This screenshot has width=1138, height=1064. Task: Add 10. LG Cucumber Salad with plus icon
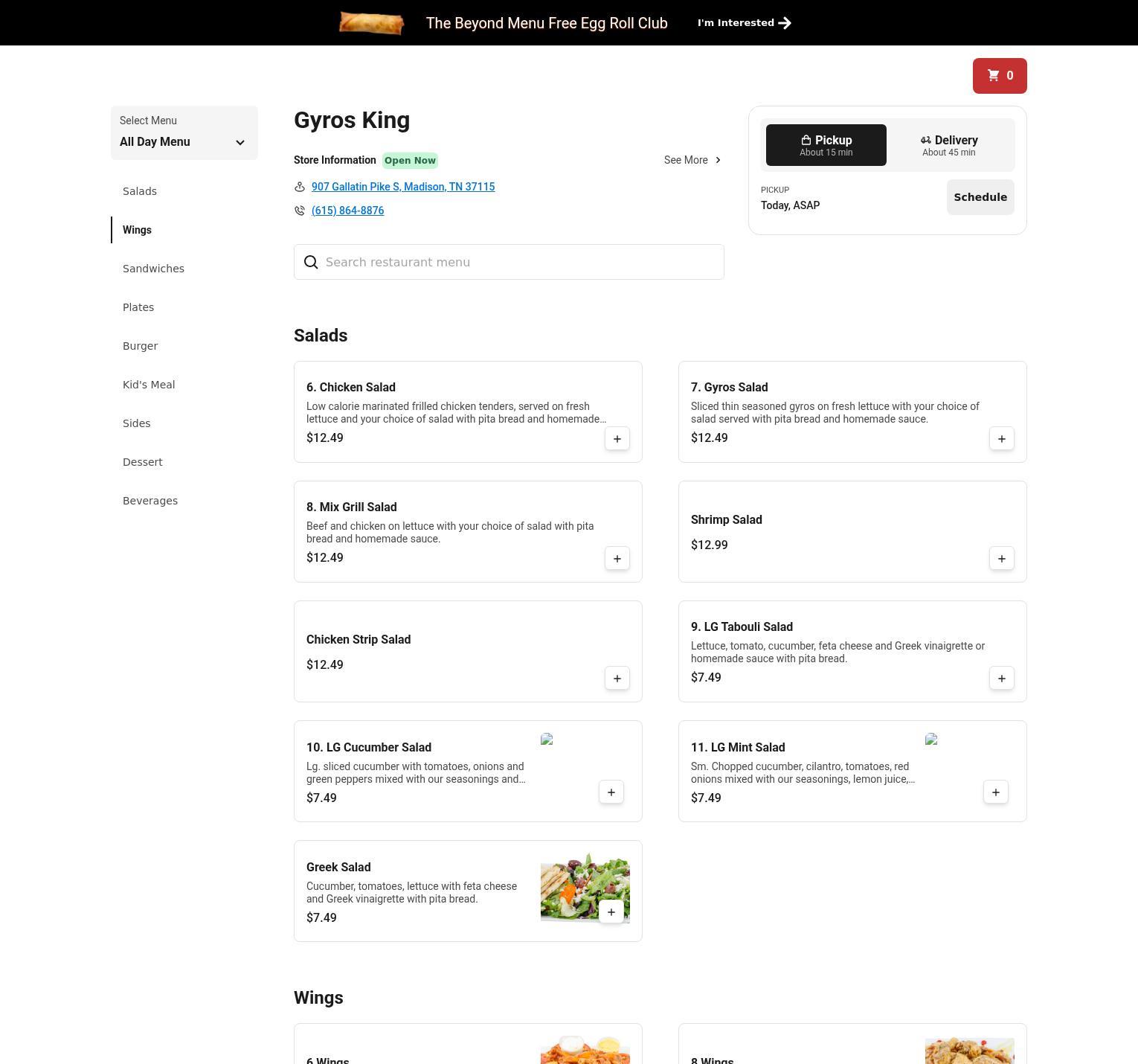coord(611,792)
